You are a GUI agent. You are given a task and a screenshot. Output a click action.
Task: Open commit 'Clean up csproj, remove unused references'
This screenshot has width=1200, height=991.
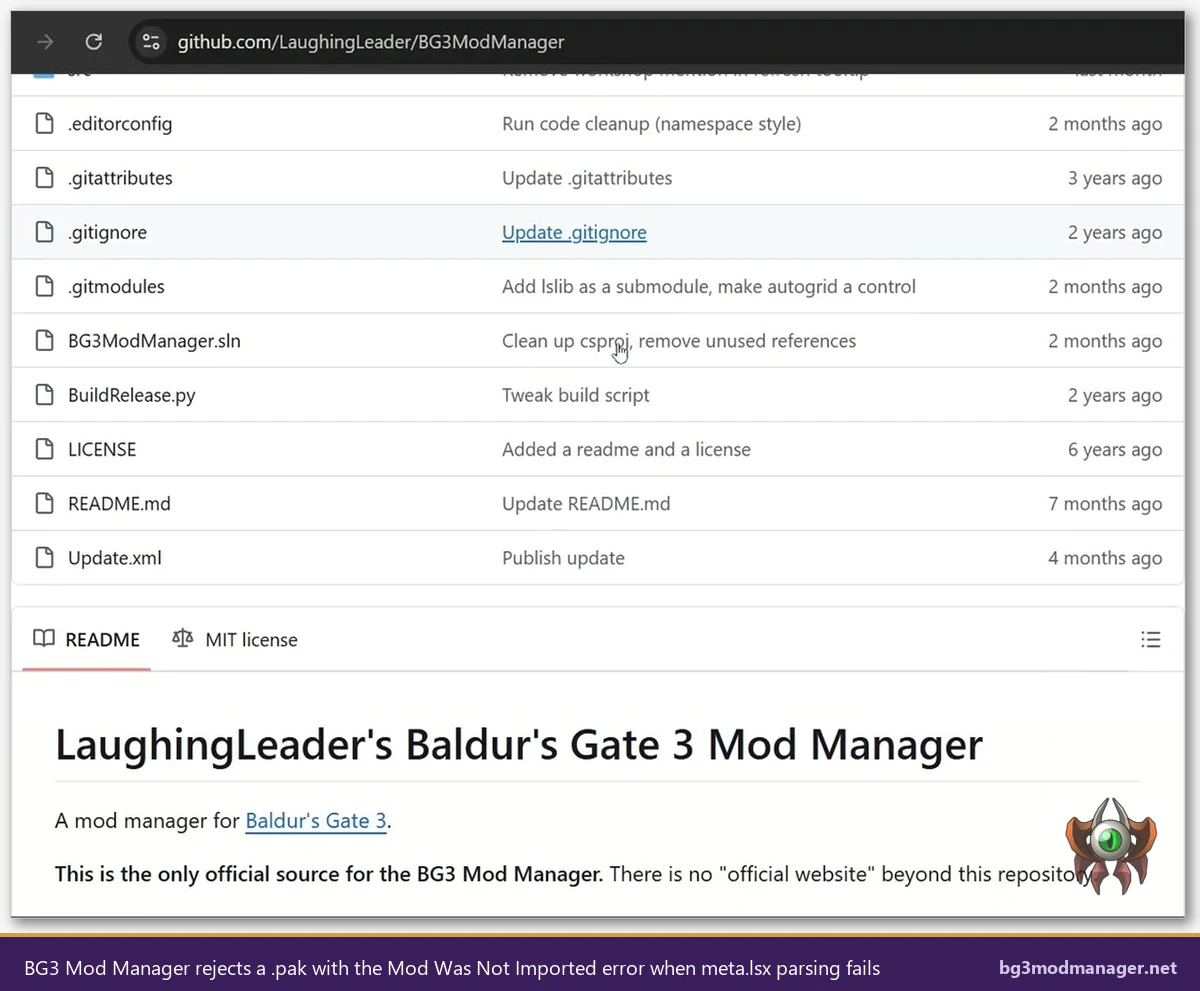coord(679,341)
